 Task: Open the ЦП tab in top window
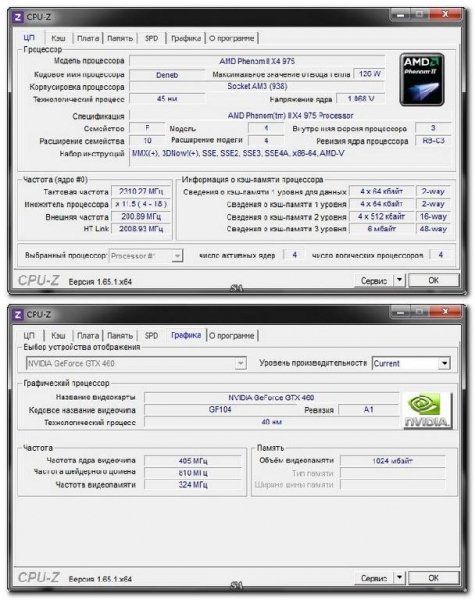click(x=29, y=38)
